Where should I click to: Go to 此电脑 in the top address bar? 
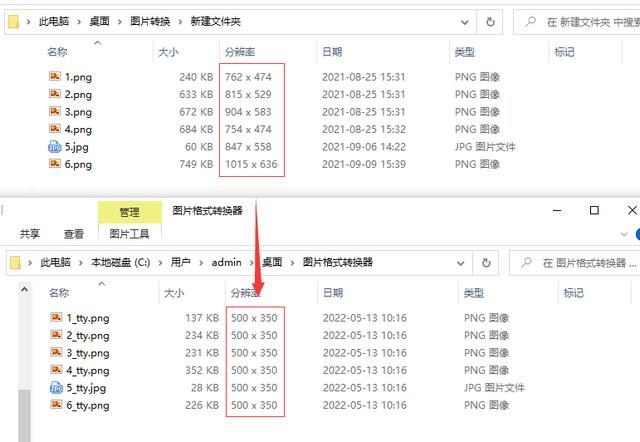click(x=54, y=22)
